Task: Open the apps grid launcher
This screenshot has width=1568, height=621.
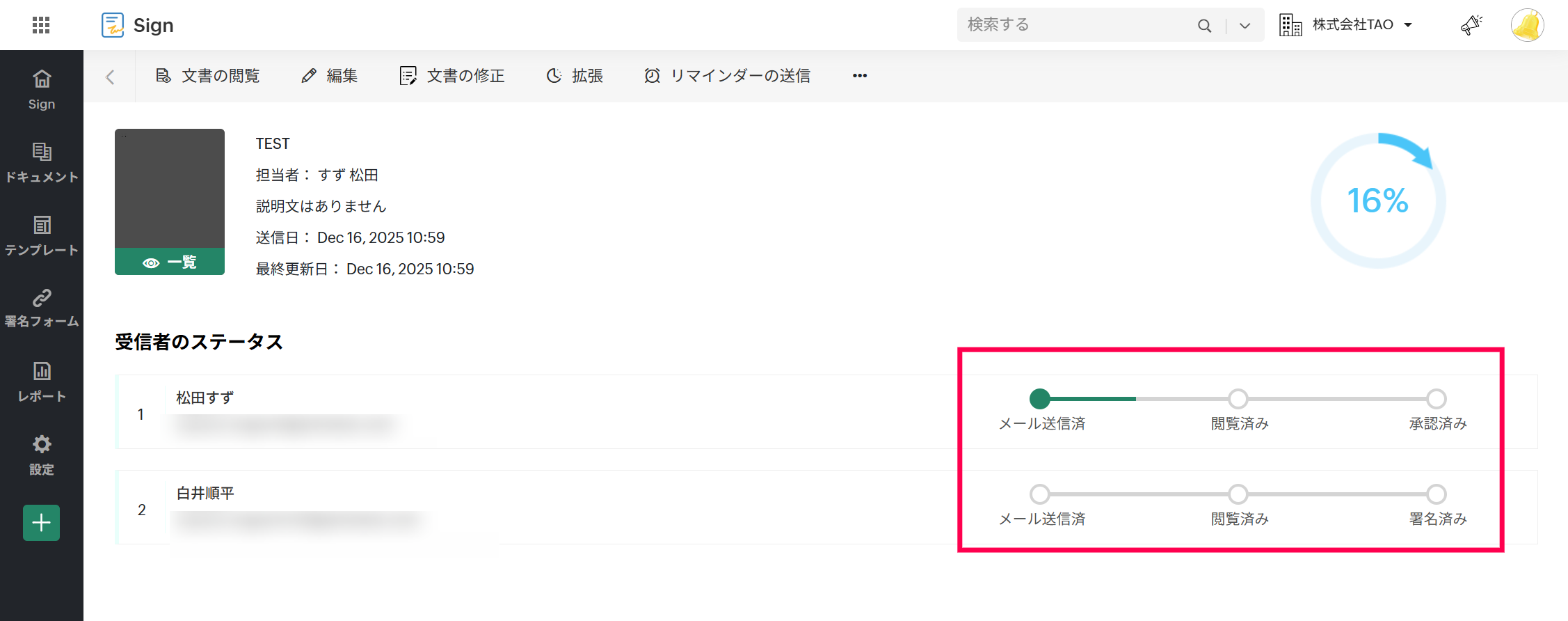Action: 41,25
